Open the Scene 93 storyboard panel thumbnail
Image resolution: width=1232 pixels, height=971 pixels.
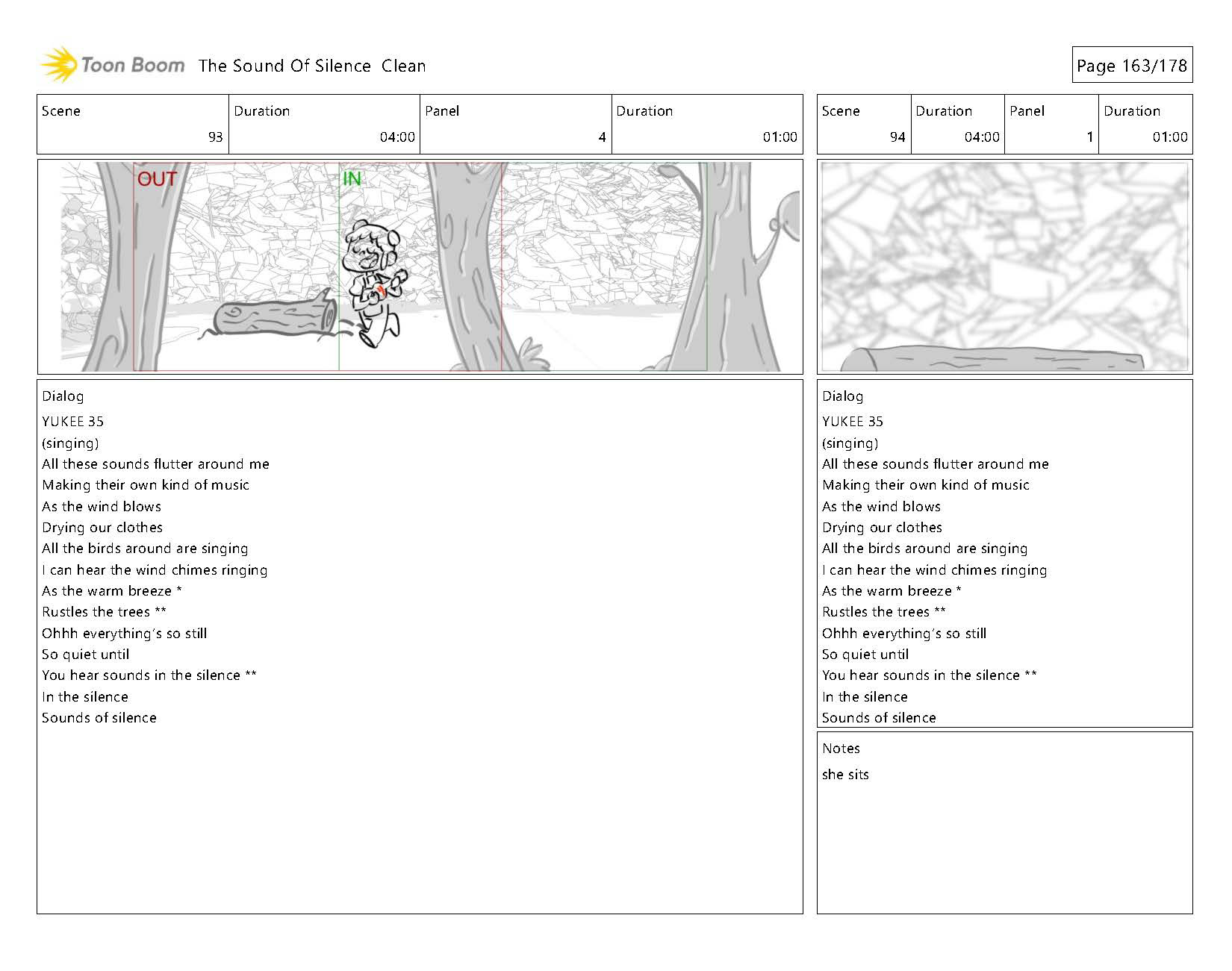pos(420,266)
